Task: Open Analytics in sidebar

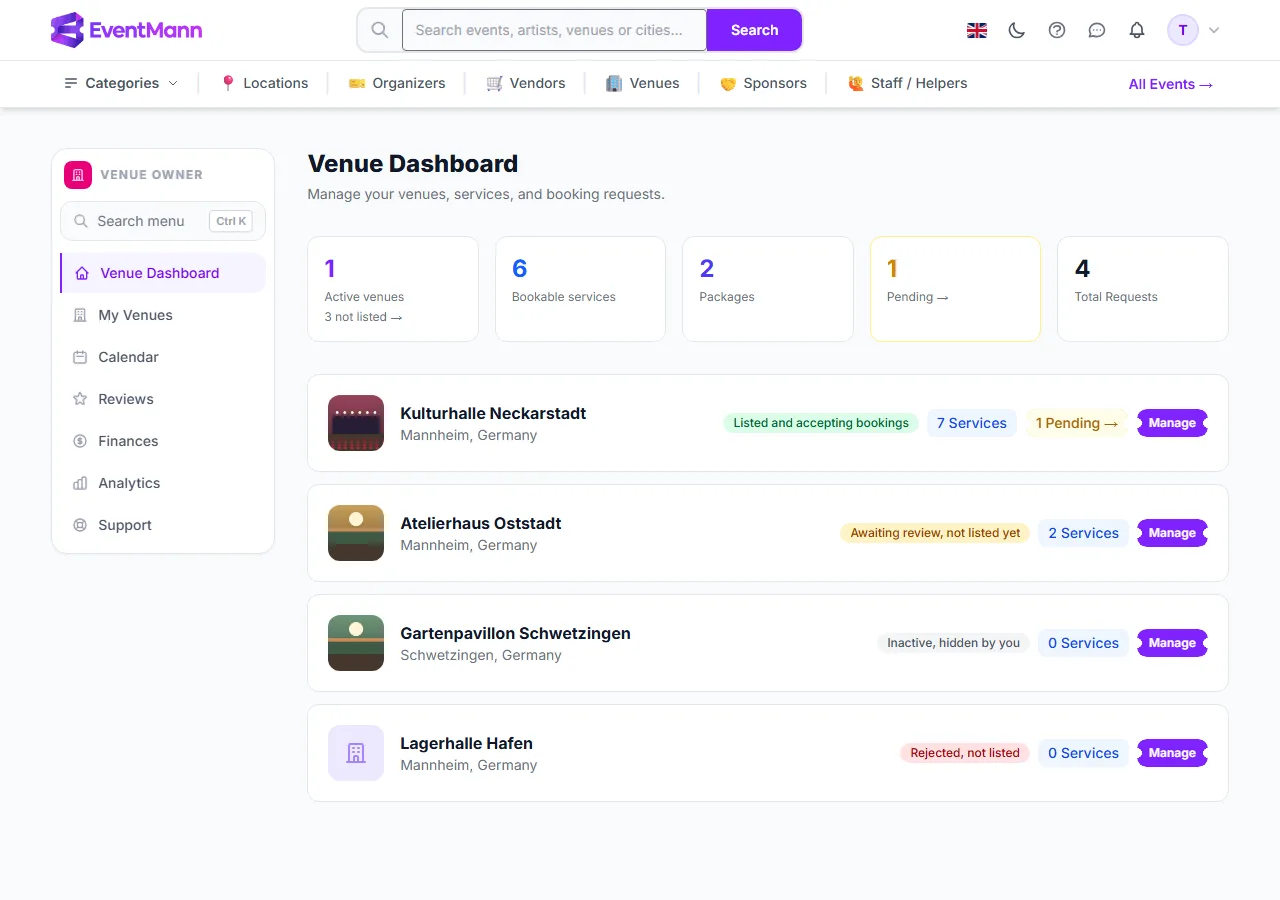Action: pos(163,483)
